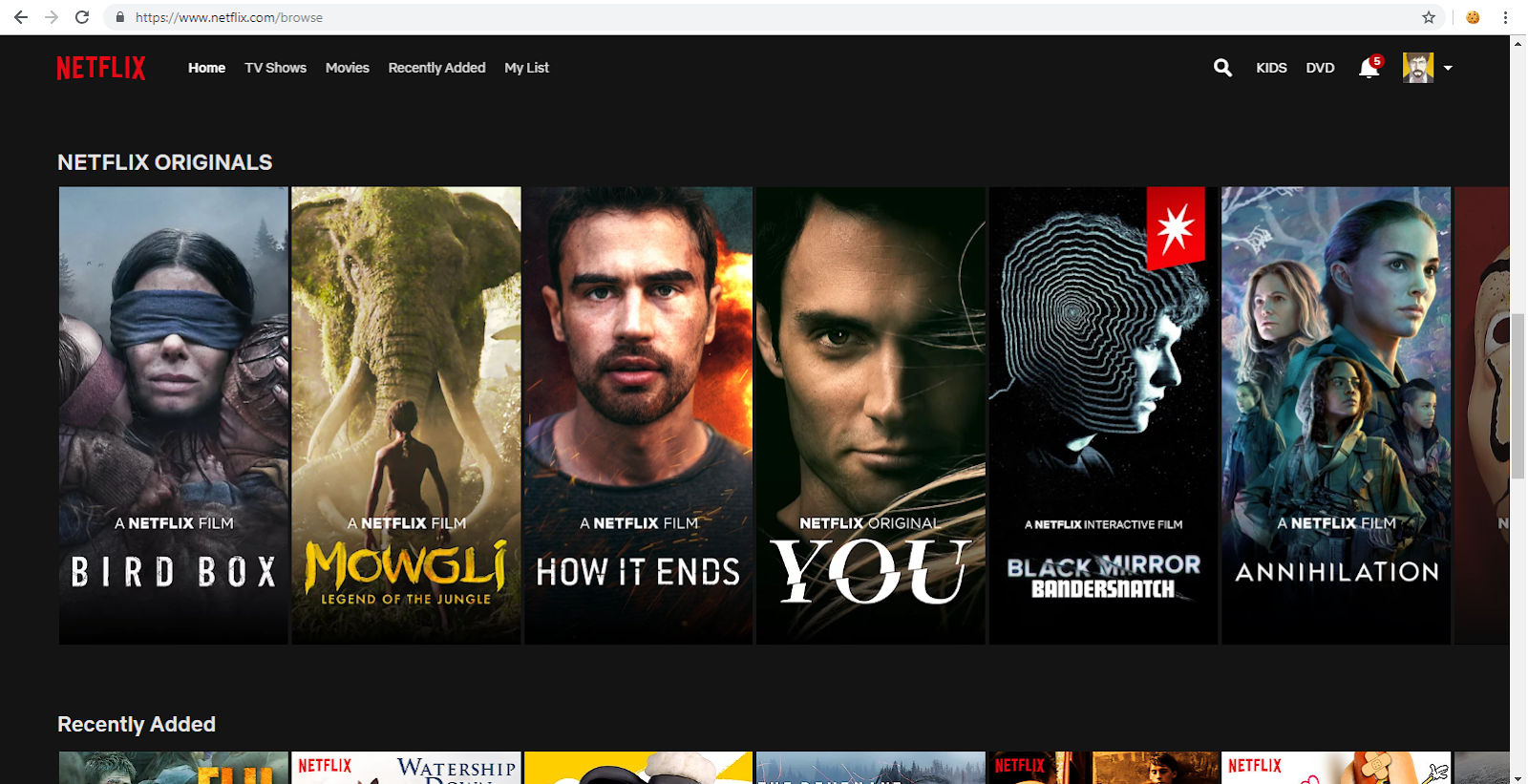Open the How It Ends poster
This screenshot has height=784, width=1528.
[x=638, y=415]
